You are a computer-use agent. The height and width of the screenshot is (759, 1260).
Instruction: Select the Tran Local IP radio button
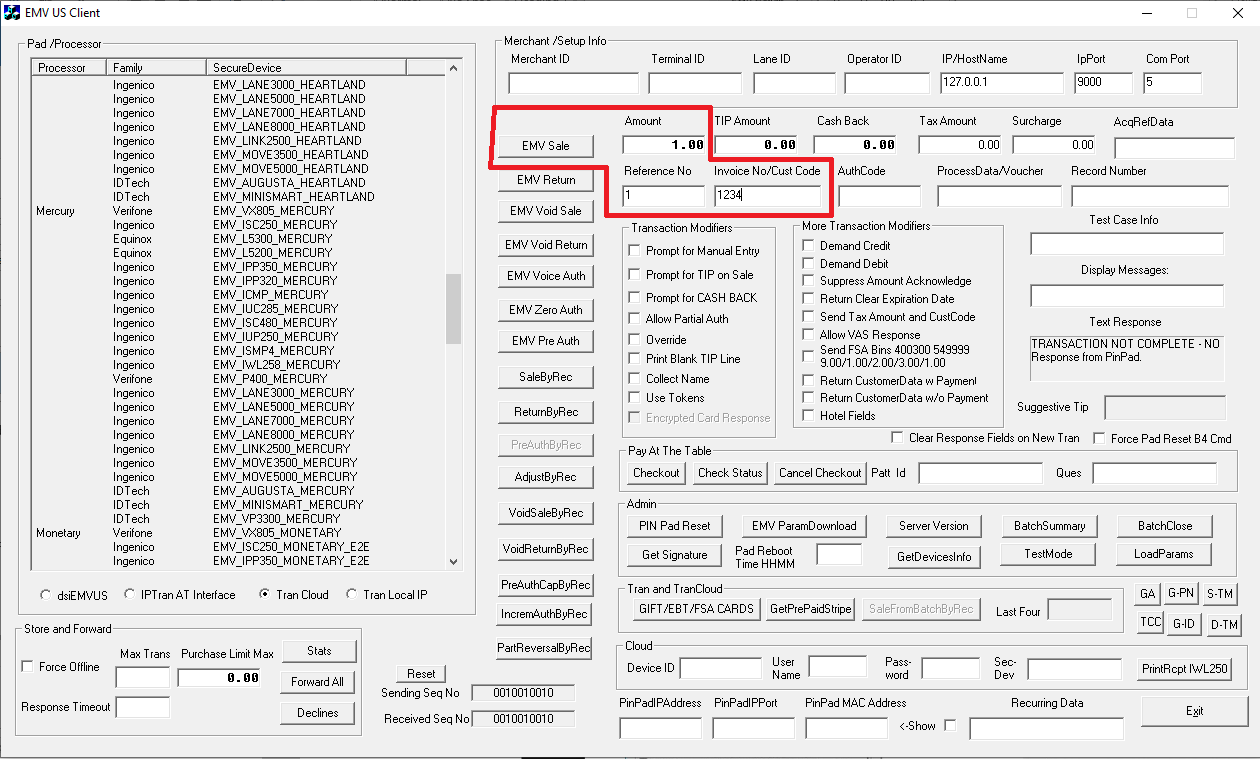352,595
